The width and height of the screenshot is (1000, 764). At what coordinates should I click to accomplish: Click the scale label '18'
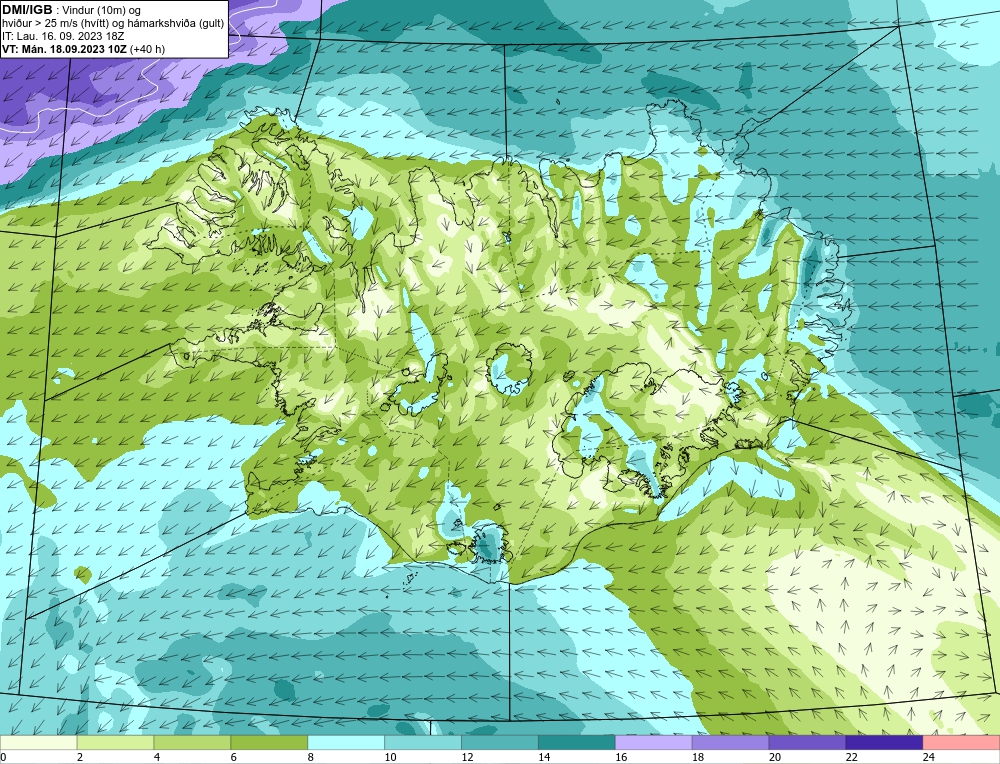[698, 757]
